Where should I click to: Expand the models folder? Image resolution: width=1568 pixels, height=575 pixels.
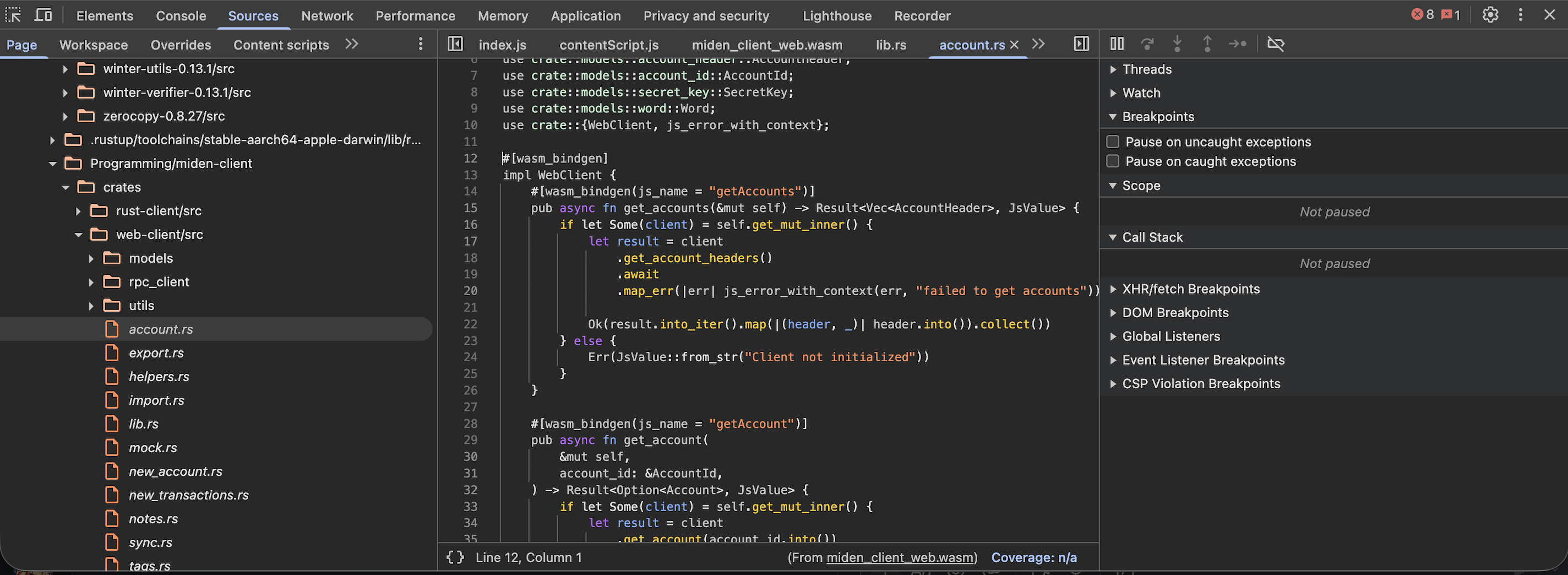point(91,259)
